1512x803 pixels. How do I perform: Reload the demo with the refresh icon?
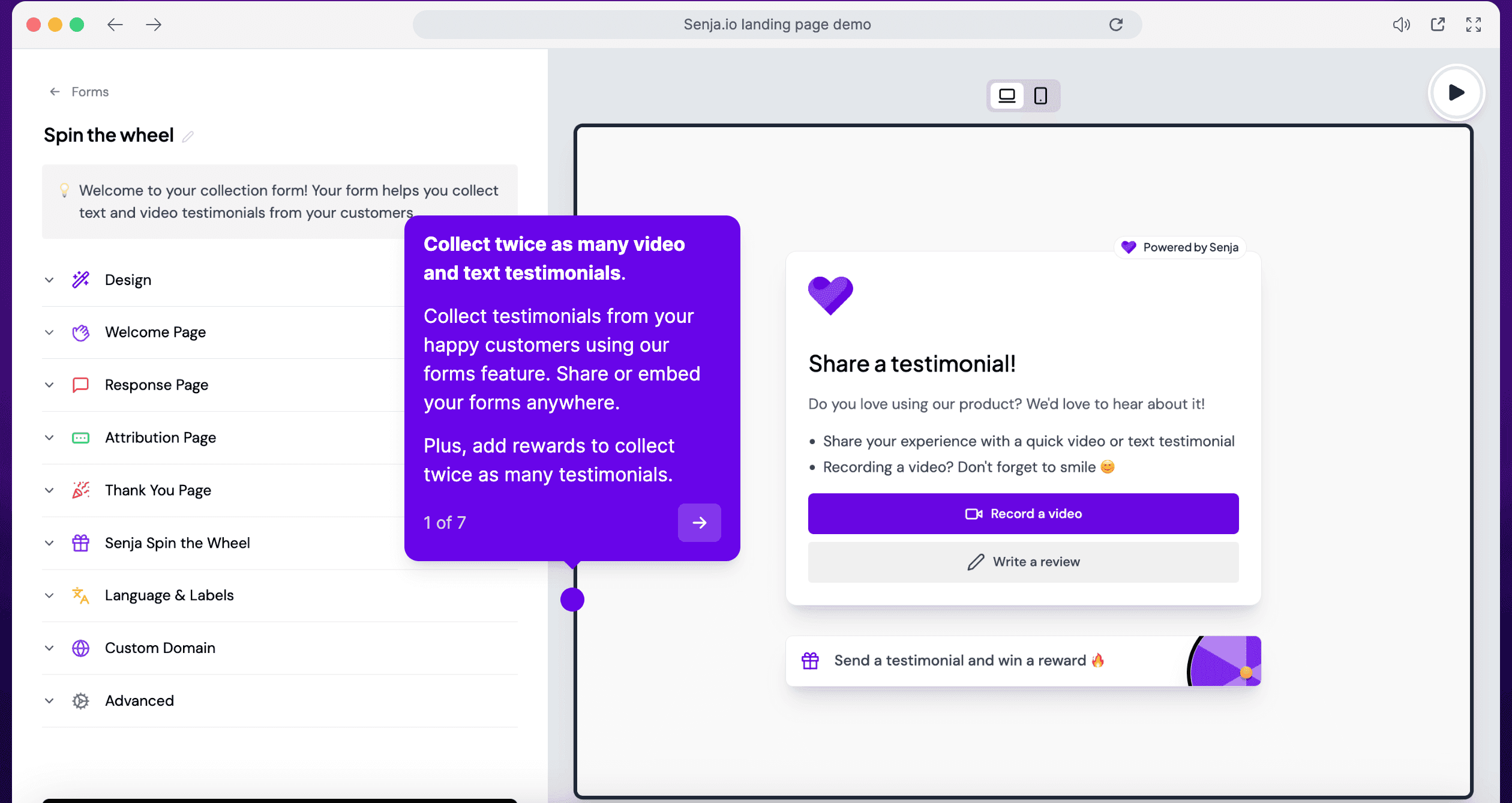pos(1116,25)
